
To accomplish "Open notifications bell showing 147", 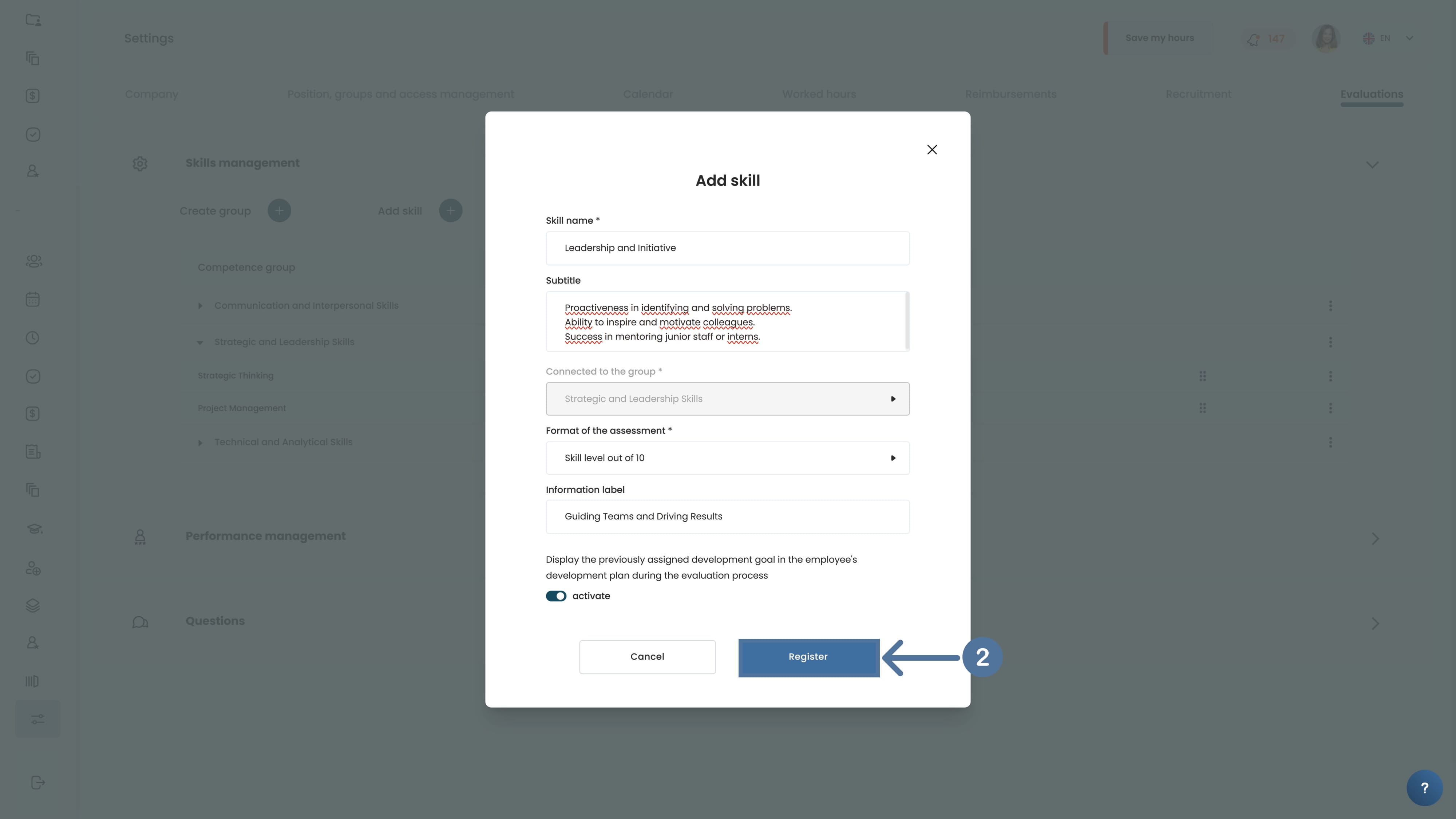I will [1267, 39].
